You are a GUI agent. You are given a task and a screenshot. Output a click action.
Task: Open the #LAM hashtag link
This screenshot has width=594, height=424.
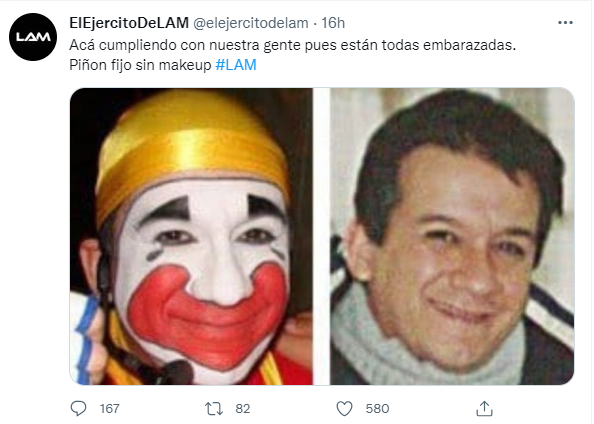pos(236,65)
